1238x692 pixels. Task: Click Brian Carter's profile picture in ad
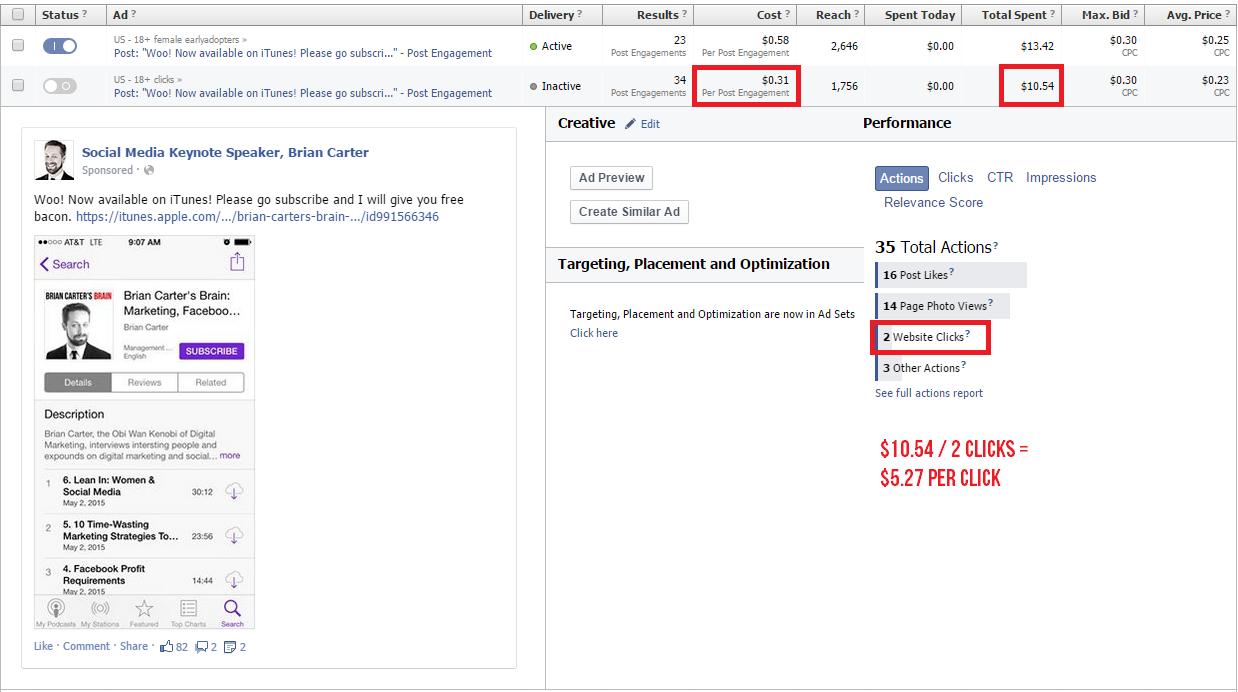pos(54,160)
